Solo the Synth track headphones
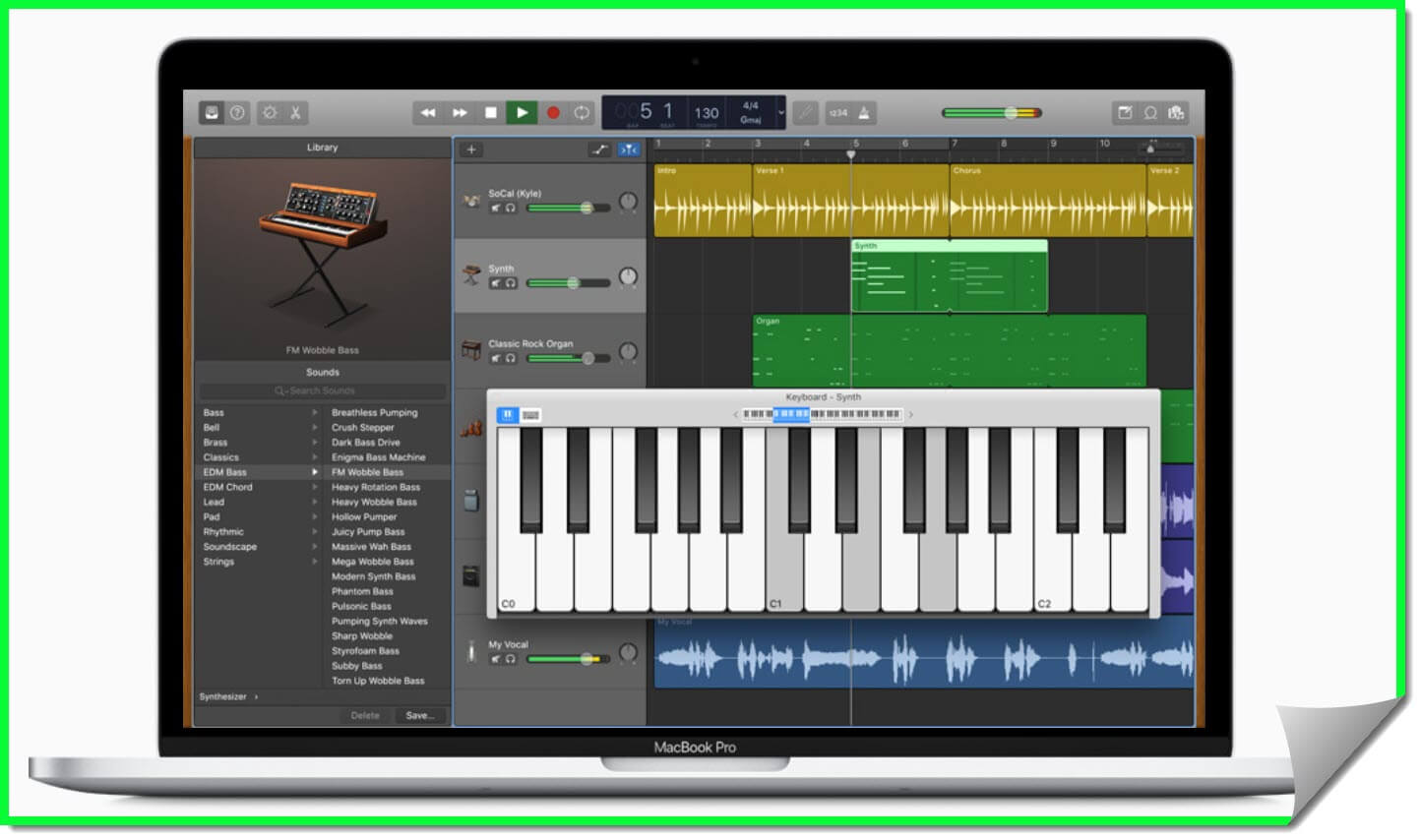Screen dimensions: 1420x840 (510, 283)
